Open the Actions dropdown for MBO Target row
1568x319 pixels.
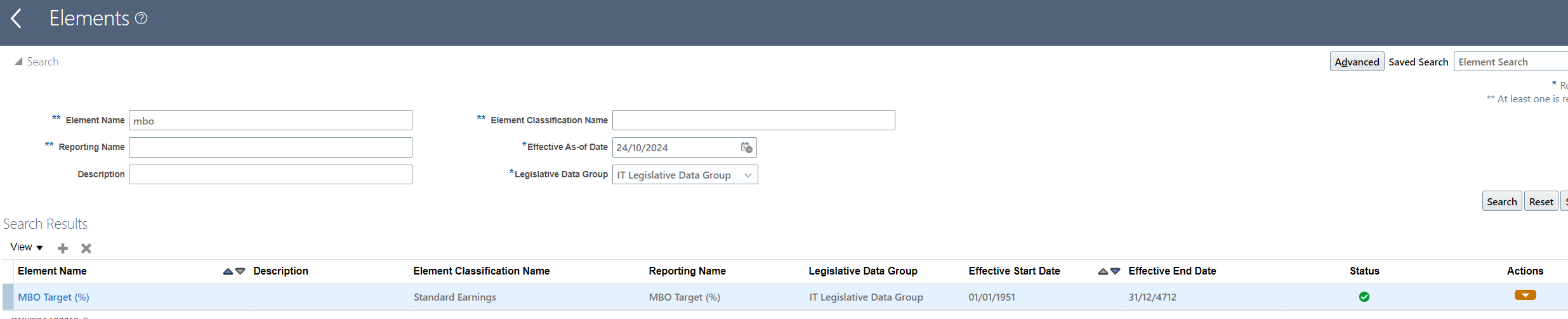1525,295
